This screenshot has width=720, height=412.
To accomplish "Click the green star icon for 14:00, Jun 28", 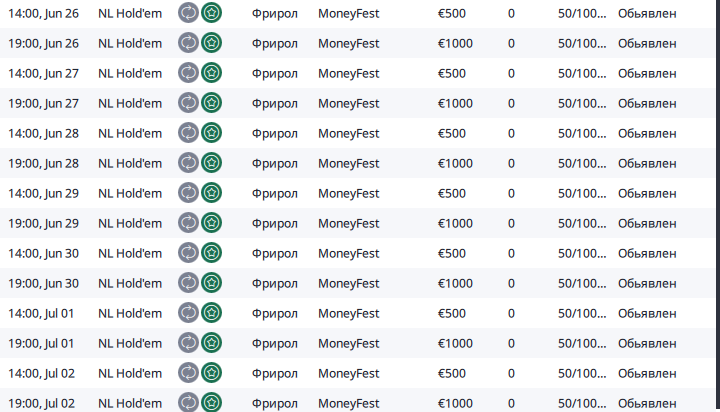I will (211, 133).
